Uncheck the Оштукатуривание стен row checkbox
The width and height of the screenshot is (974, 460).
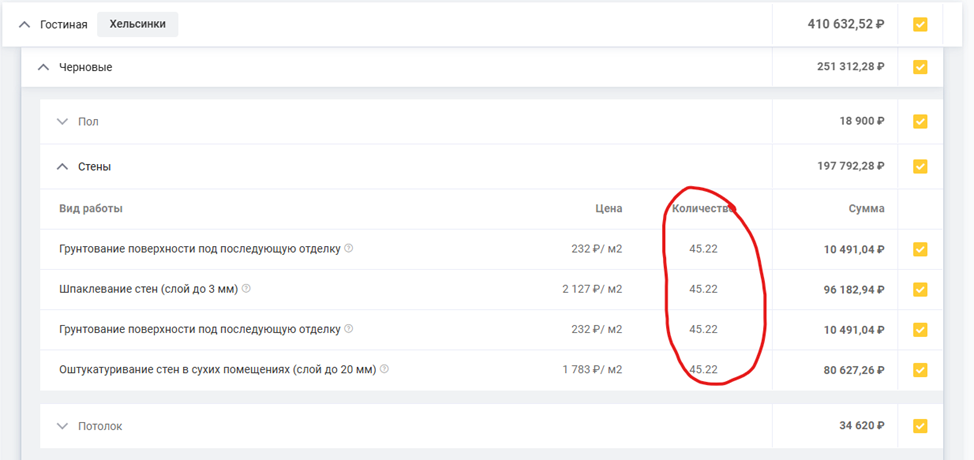coord(920,370)
